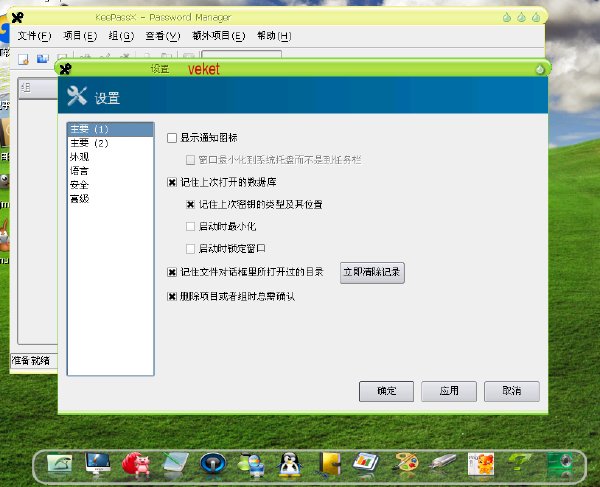Confirm settings with 确定 button

(386, 391)
